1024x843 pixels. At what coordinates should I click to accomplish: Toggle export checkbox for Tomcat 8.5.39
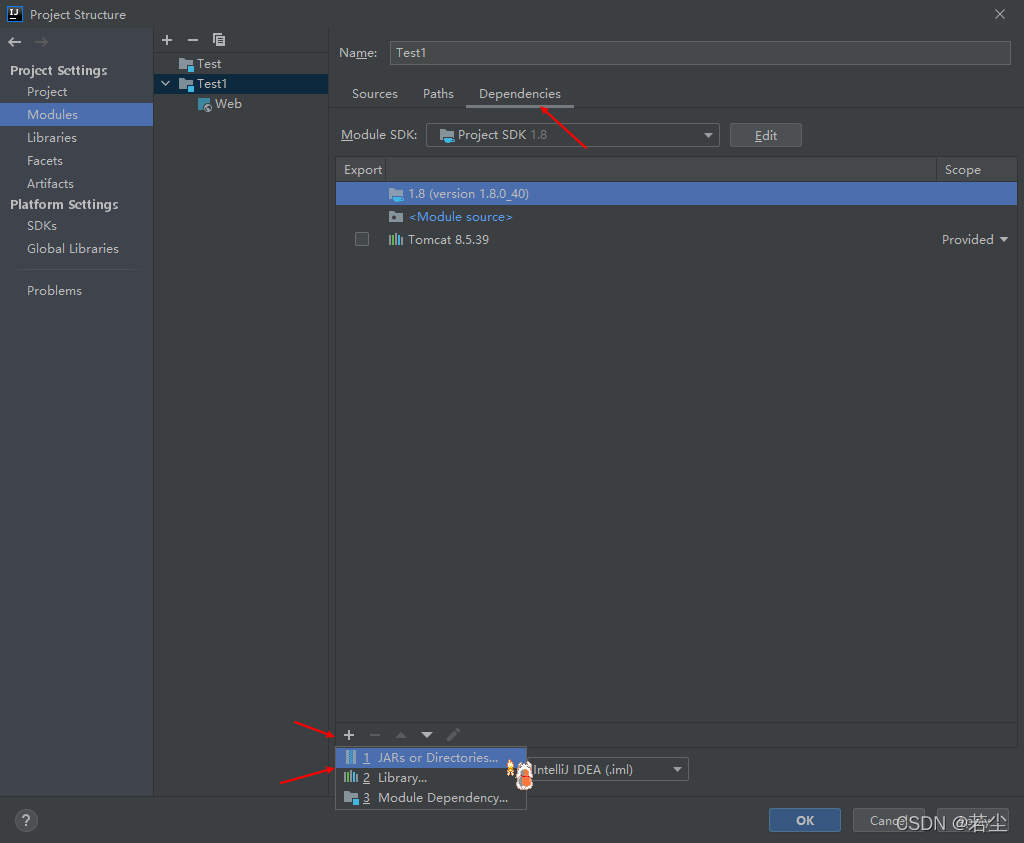point(362,240)
